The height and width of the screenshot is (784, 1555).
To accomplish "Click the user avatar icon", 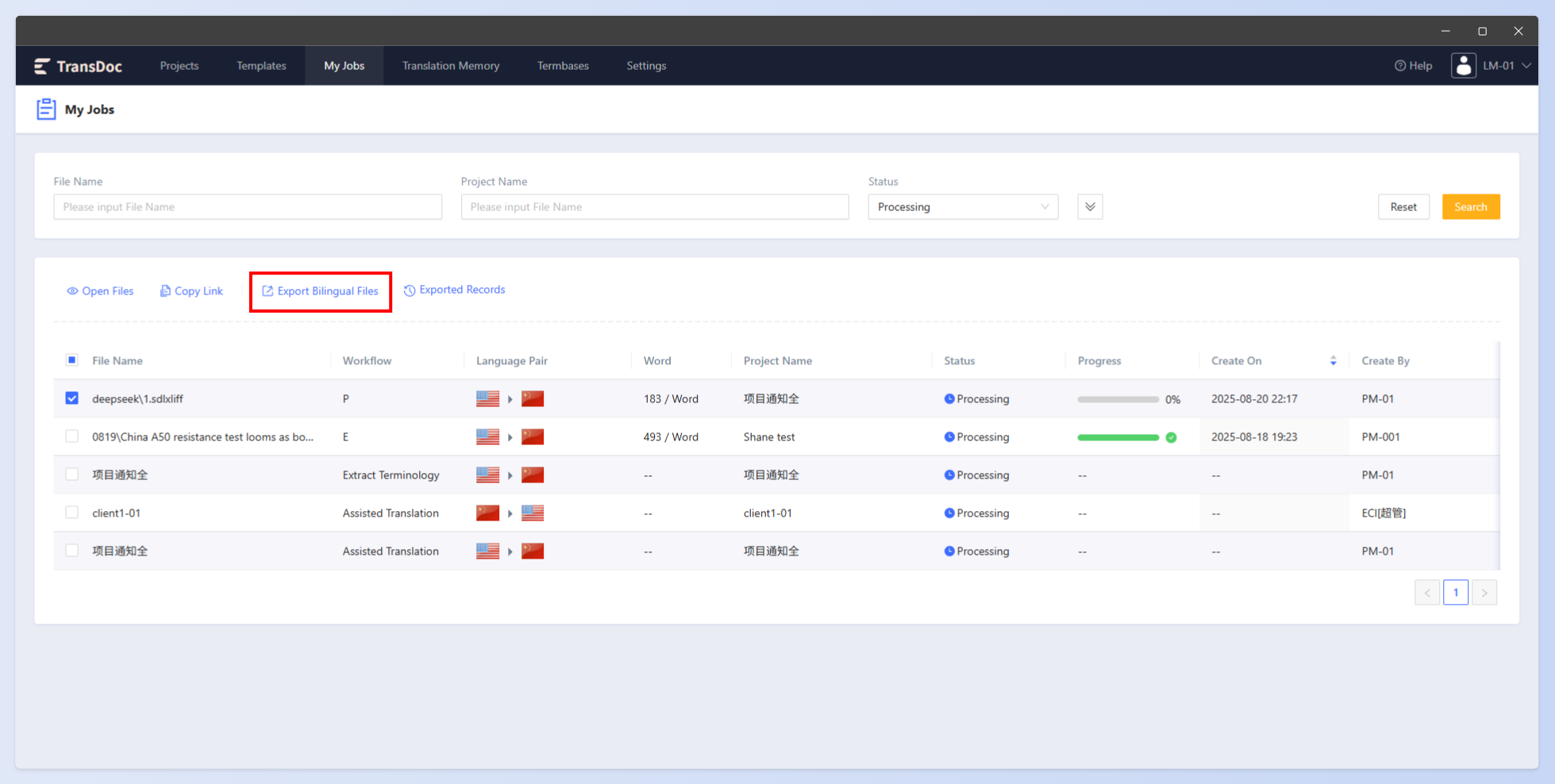I will (1464, 65).
